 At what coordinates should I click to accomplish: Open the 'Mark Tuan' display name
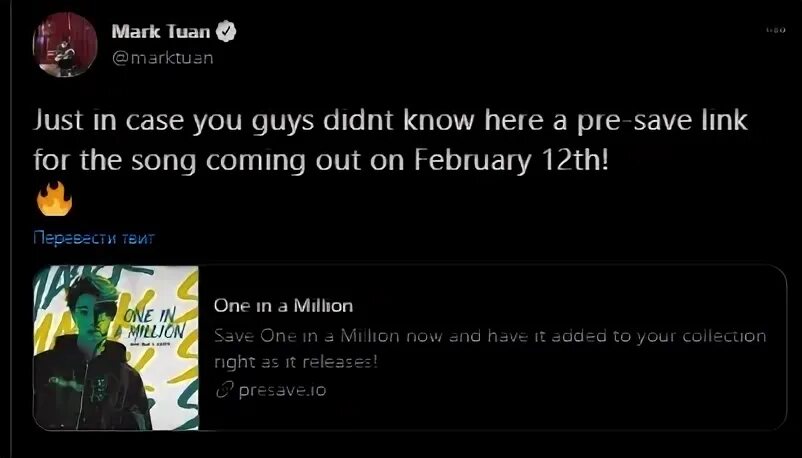(x=160, y=32)
